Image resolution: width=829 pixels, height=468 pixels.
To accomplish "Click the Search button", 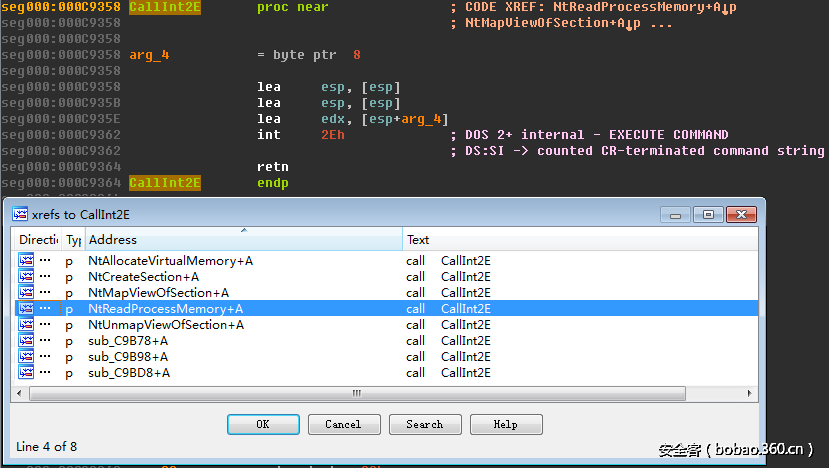I will [x=425, y=424].
